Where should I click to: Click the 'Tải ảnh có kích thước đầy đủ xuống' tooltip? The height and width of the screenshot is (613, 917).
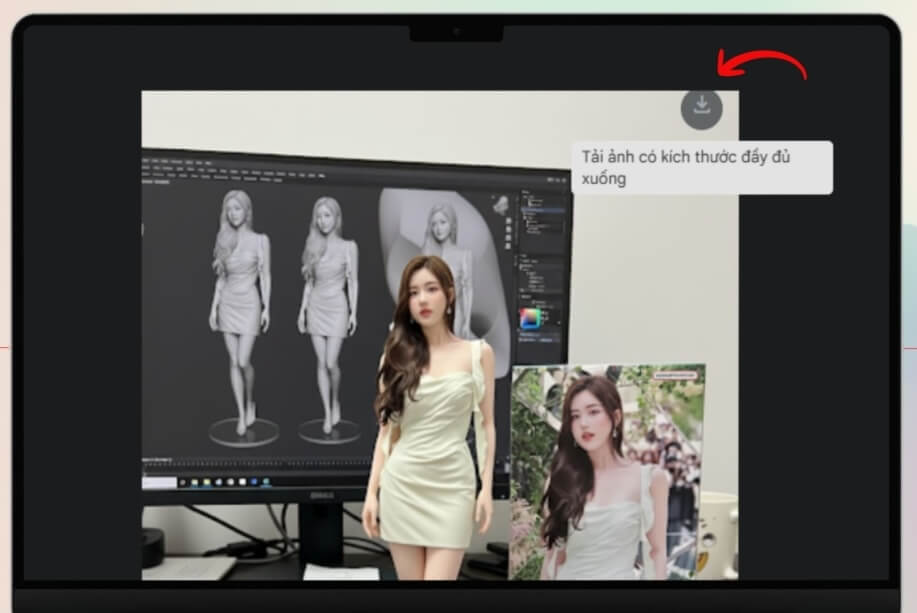pyautogui.click(x=701, y=167)
